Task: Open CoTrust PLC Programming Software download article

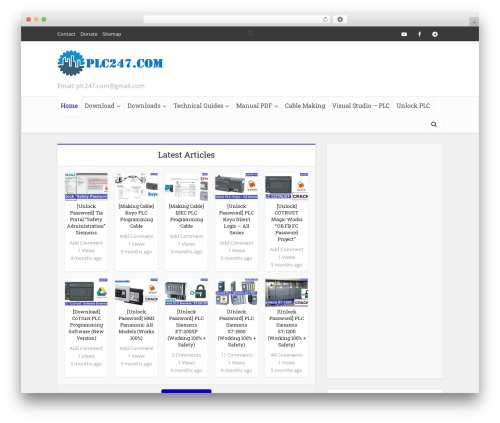Action: point(86,325)
